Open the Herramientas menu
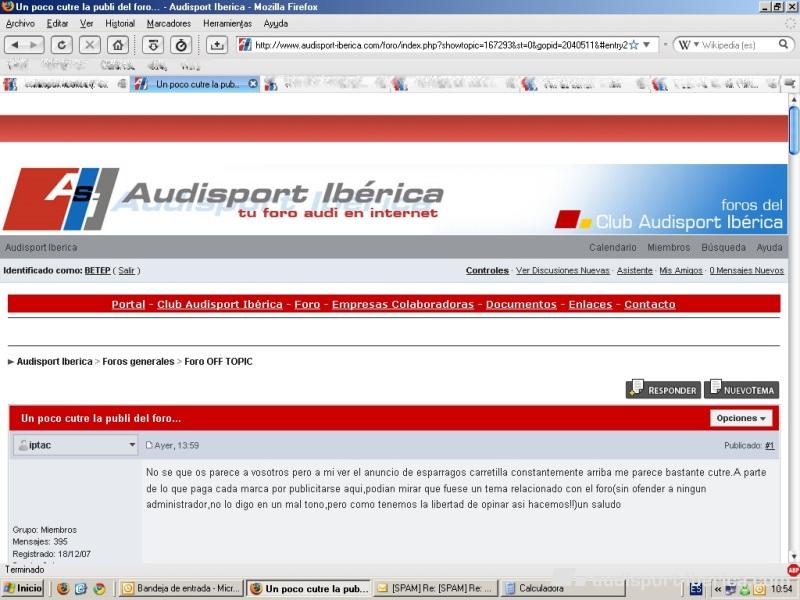 (x=228, y=23)
